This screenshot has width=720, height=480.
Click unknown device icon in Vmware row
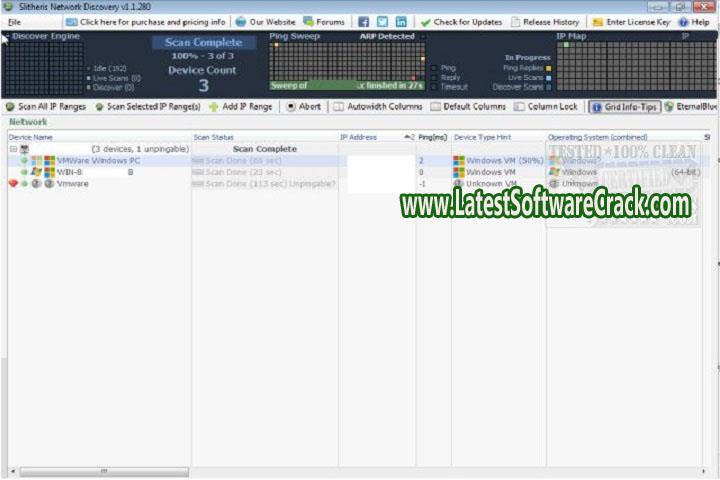[36, 183]
